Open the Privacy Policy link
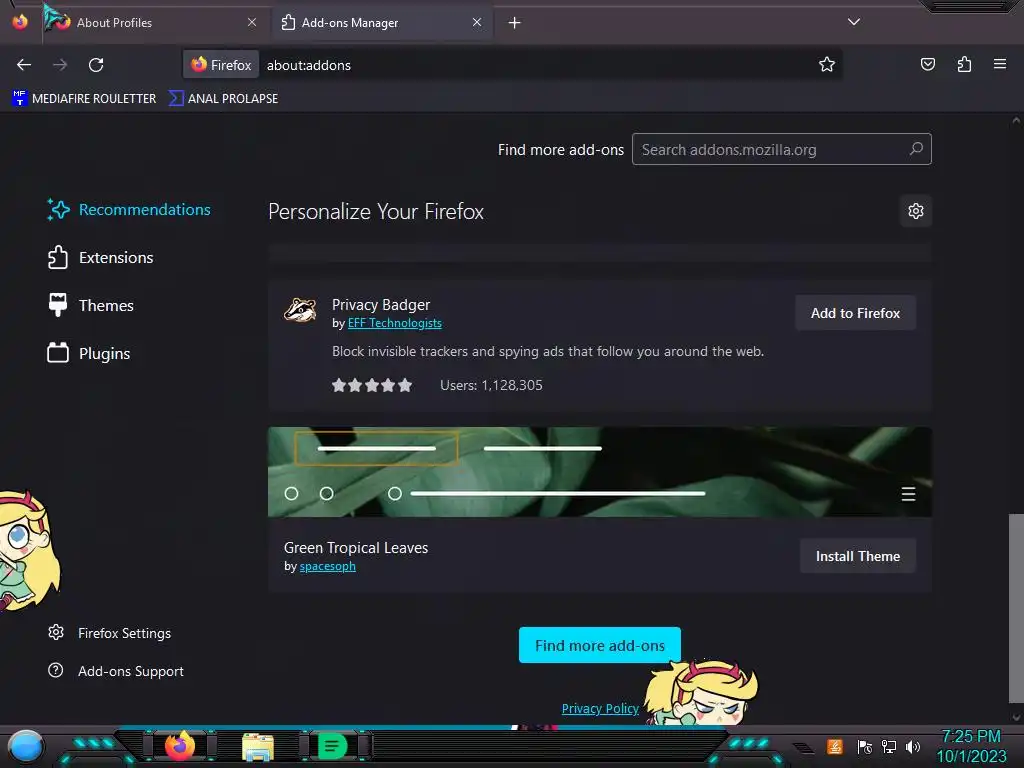1024x768 pixels. [600, 709]
